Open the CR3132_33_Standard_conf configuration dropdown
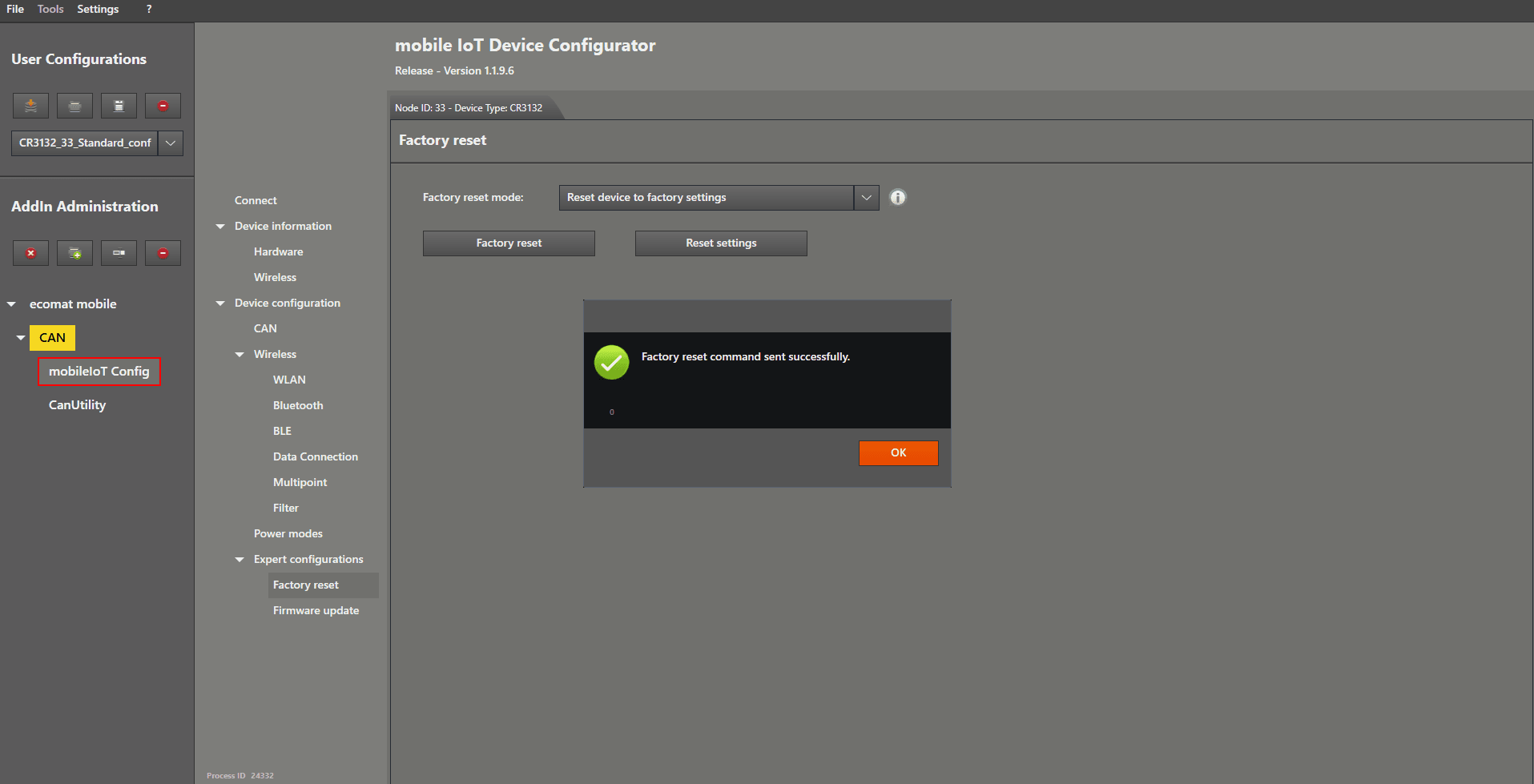 pos(170,143)
